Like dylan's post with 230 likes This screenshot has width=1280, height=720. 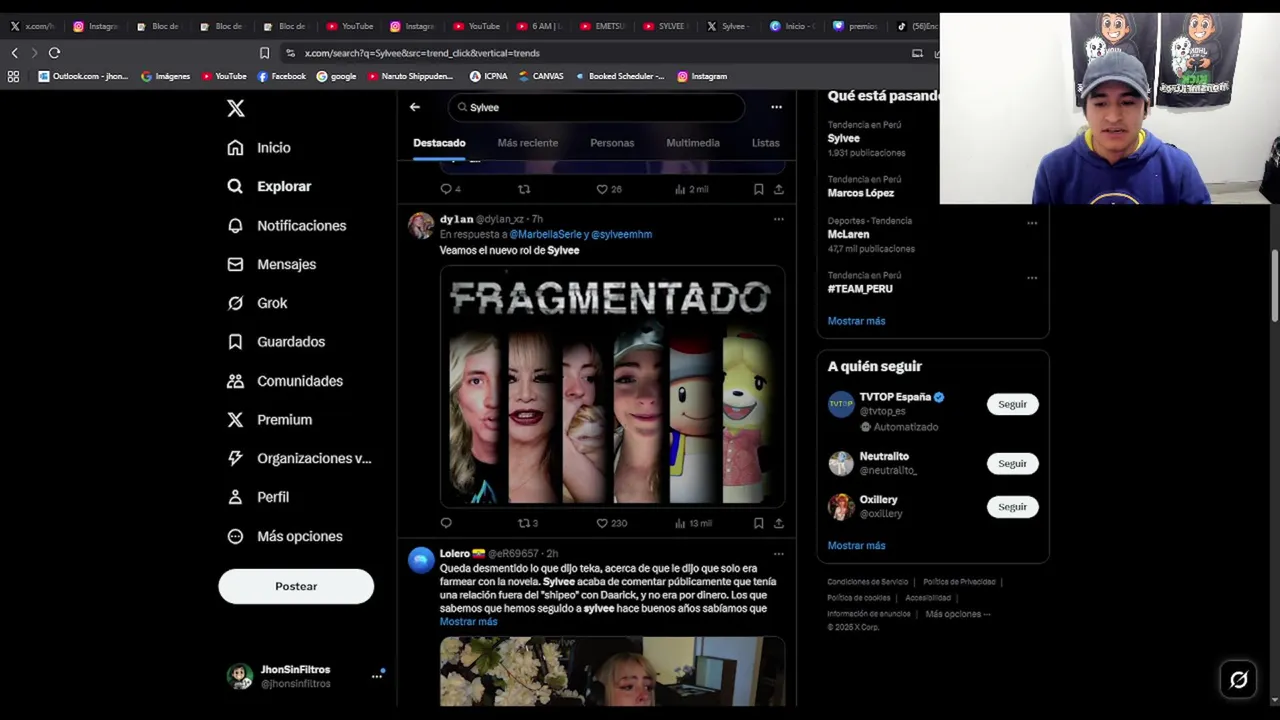[x=611, y=523]
